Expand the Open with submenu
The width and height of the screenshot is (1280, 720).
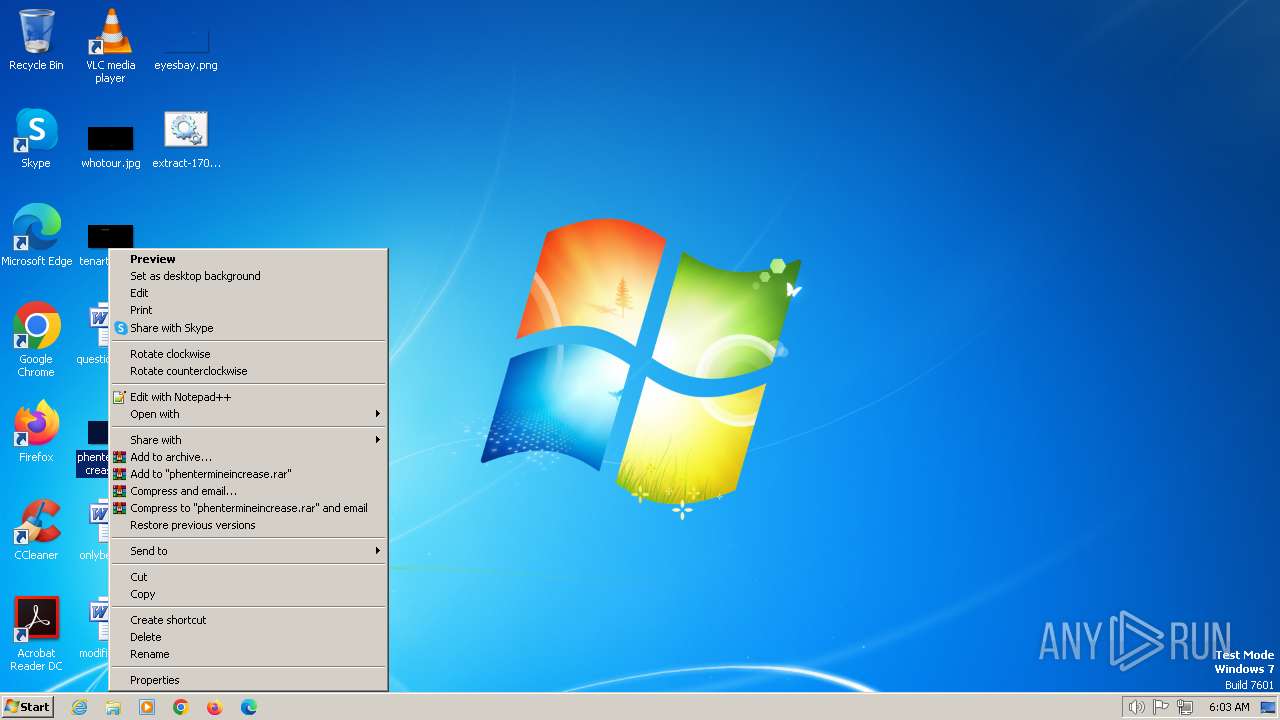[x=248, y=414]
